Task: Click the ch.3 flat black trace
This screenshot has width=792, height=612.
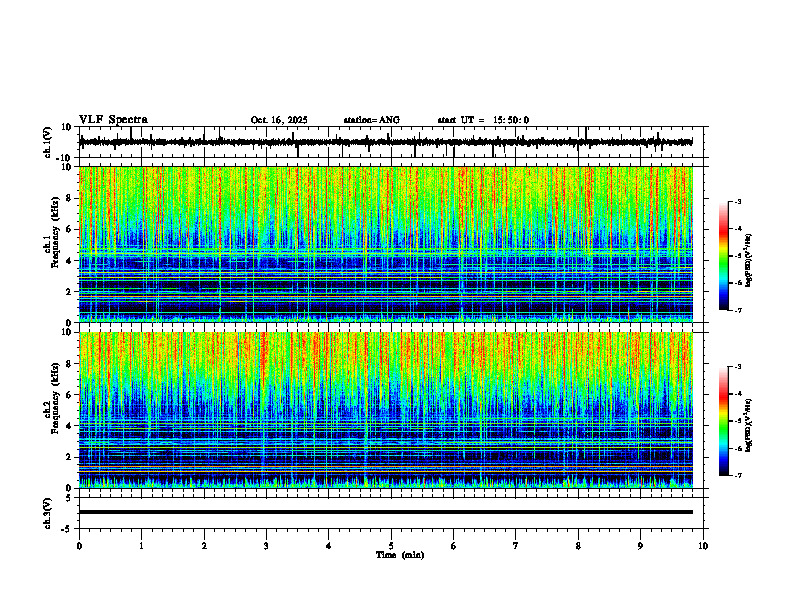Action: point(385,512)
